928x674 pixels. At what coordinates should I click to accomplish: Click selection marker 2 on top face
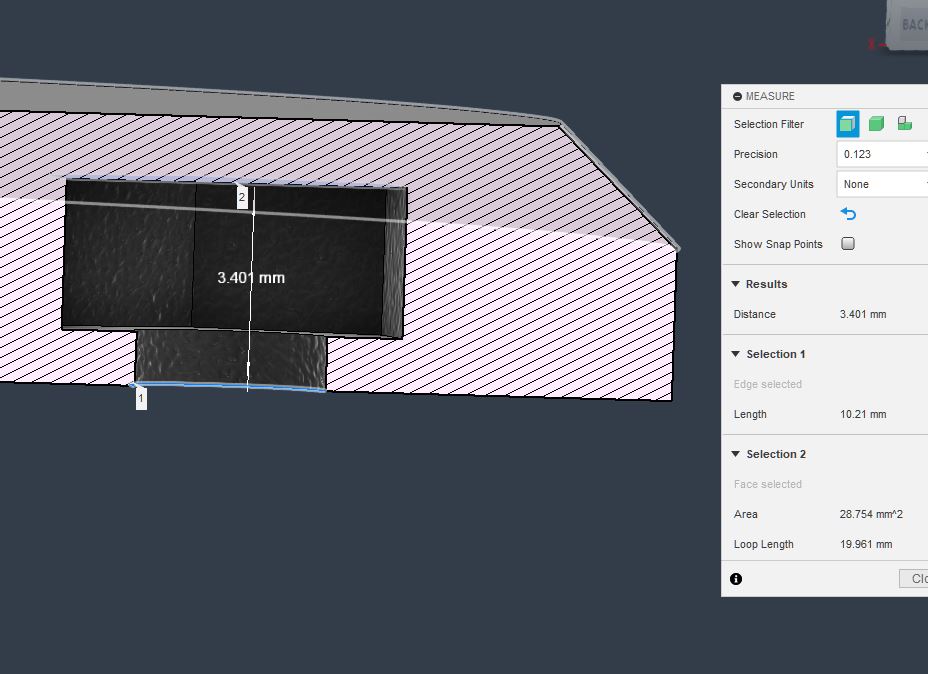[242, 198]
